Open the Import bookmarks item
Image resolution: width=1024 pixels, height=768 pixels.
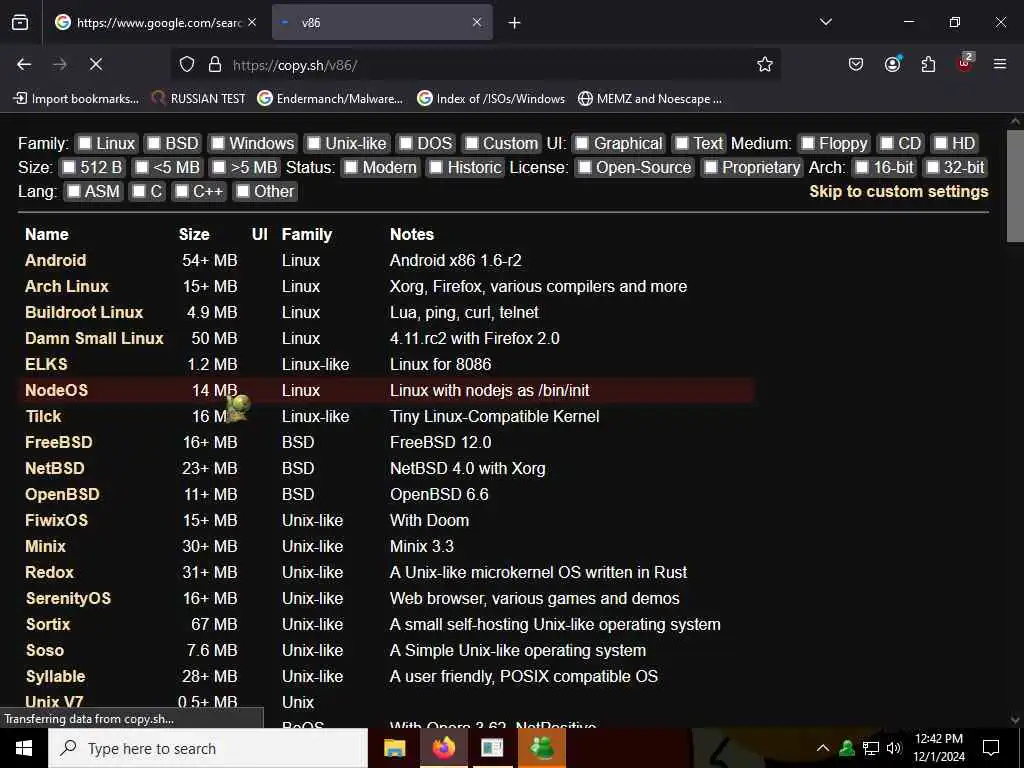click(76, 99)
